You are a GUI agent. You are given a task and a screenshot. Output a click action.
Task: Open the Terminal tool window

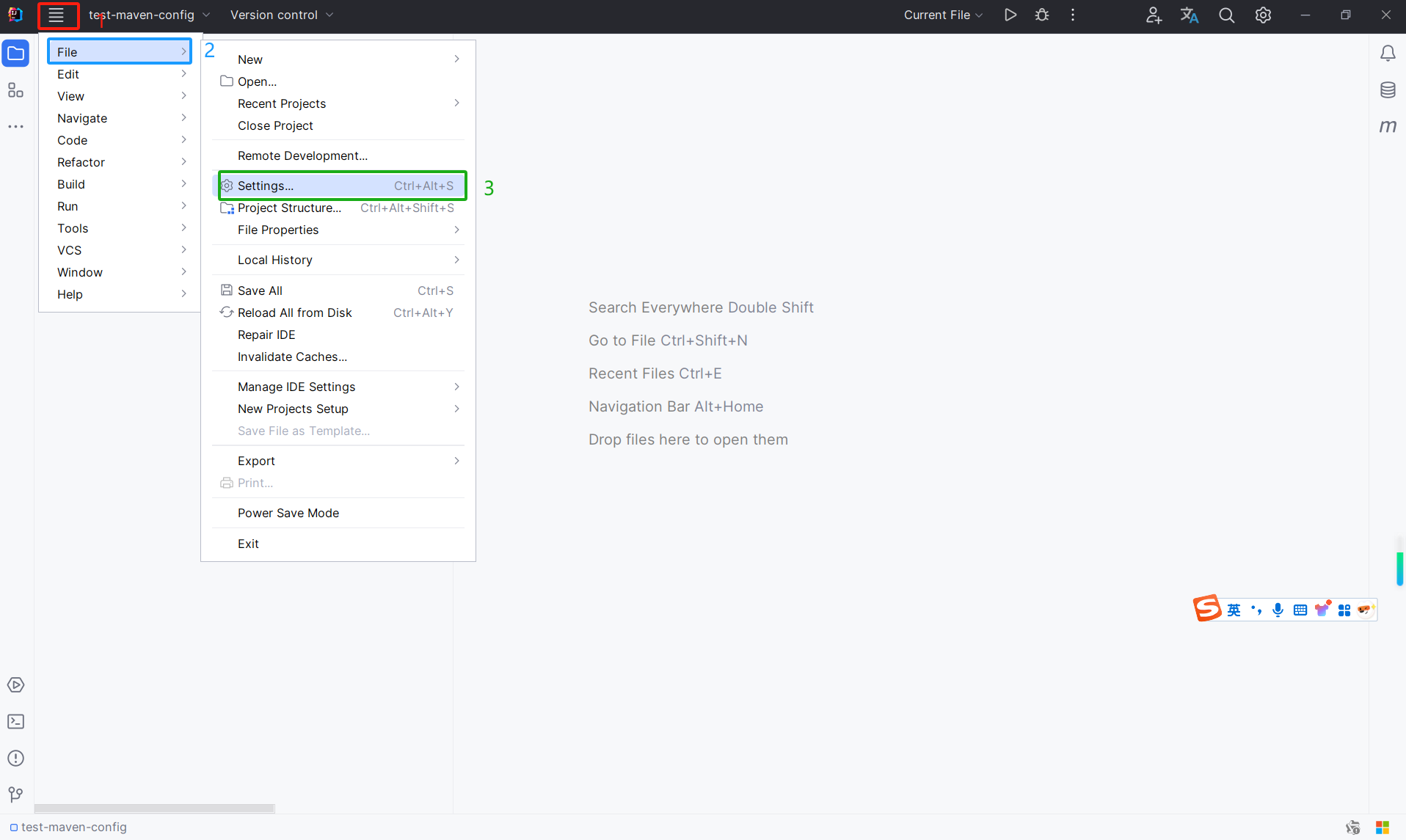pyautogui.click(x=15, y=722)
